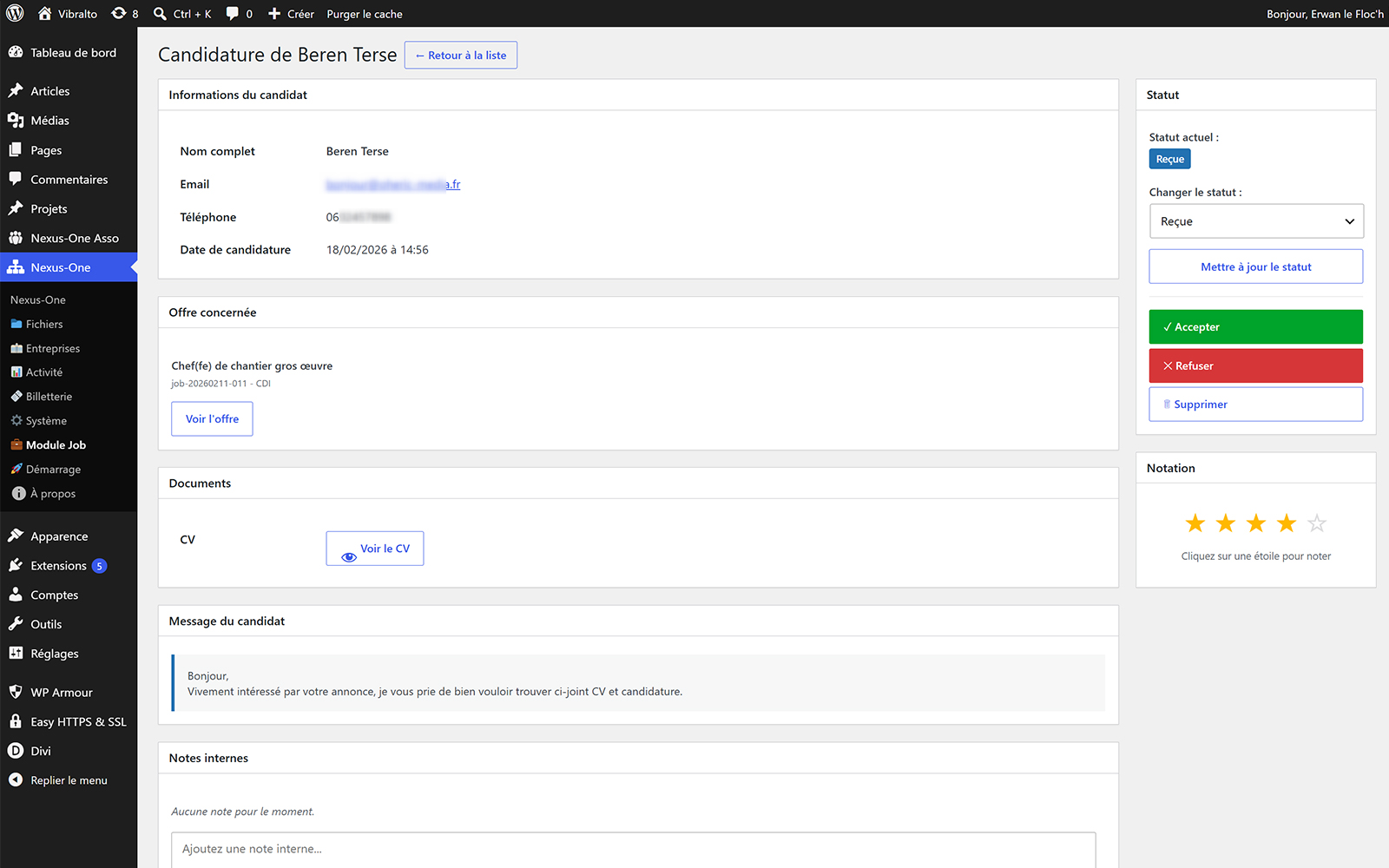1389x868 pixels.
Task: Click the candidate's email address link
Action: [x=393, y=184]
